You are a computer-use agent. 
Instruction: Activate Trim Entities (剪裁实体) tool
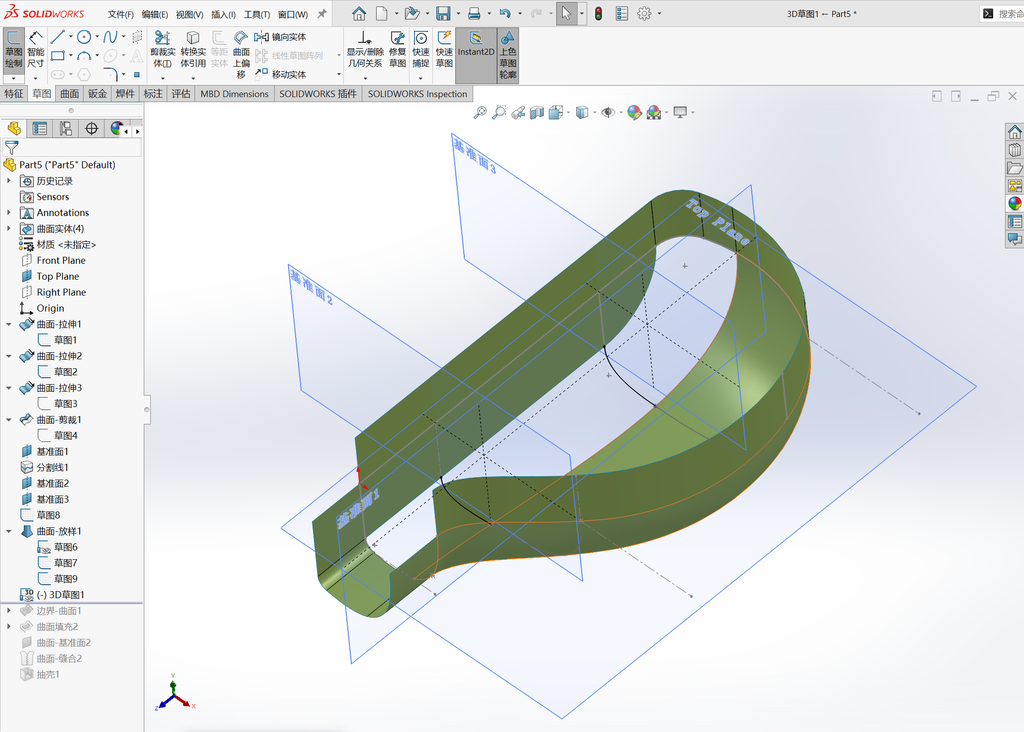[162, 50]
